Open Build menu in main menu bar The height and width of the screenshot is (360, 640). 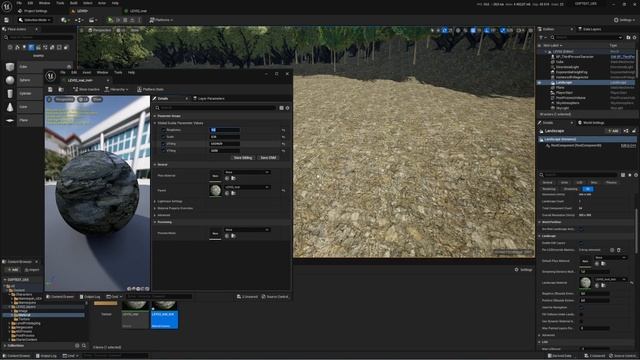click(x=73, y=3)
